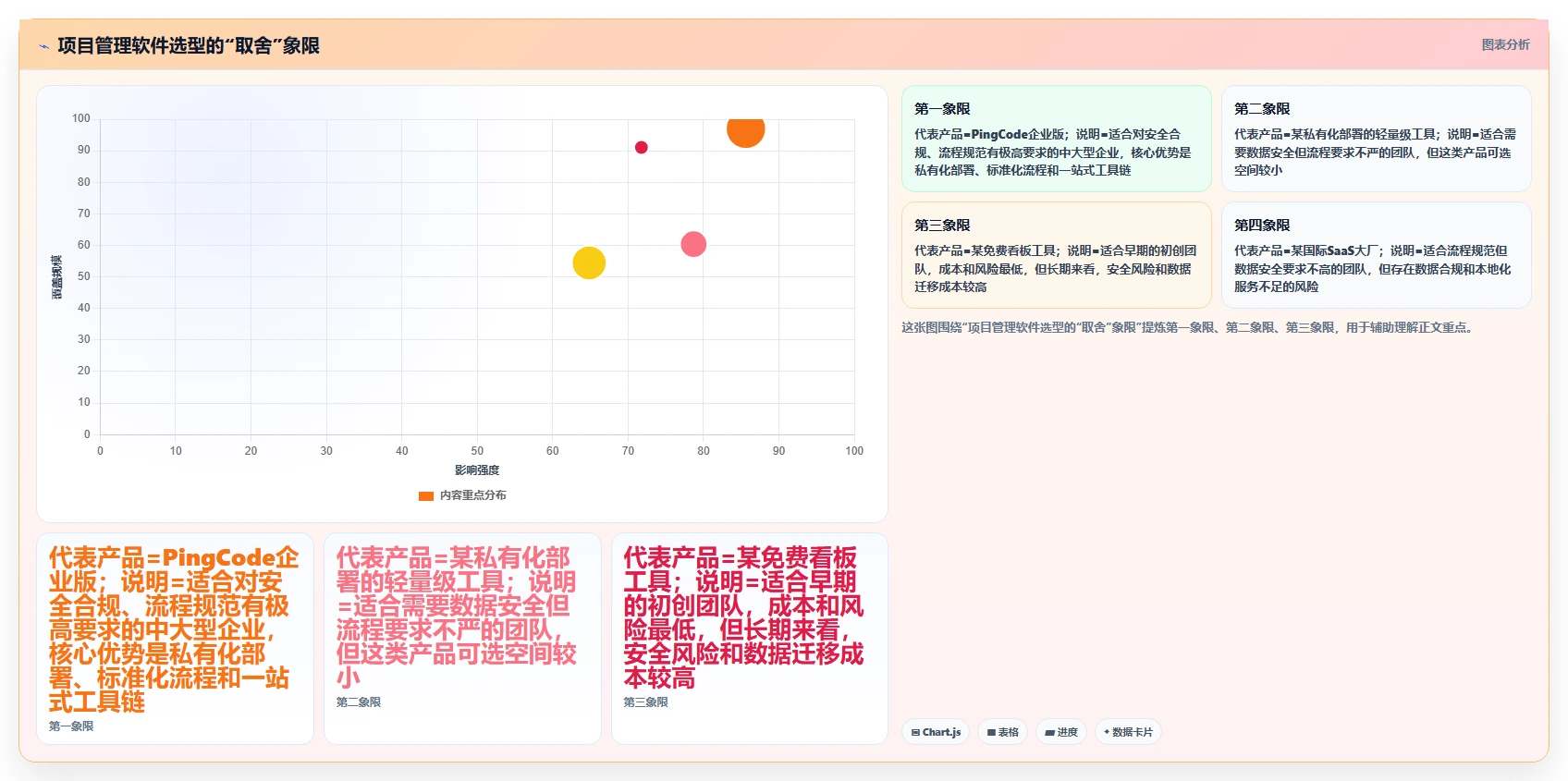Viewport: 1568px width, 781px height.
Task: Click the page title 项目管理软件选型的“取舍”象限
Action: (x=189, y=45)
